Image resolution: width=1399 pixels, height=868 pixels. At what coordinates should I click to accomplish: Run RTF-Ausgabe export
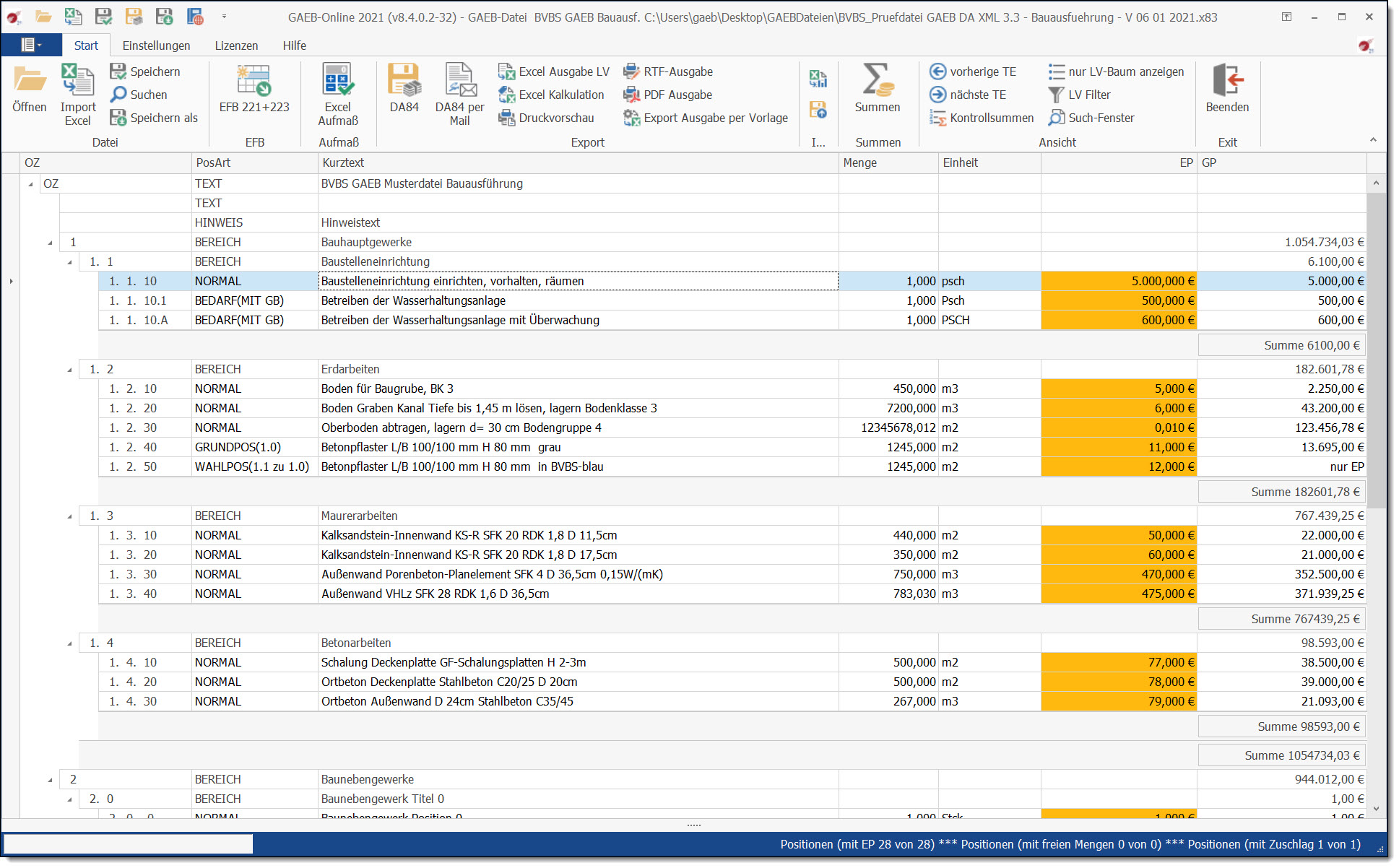[668, 71]
